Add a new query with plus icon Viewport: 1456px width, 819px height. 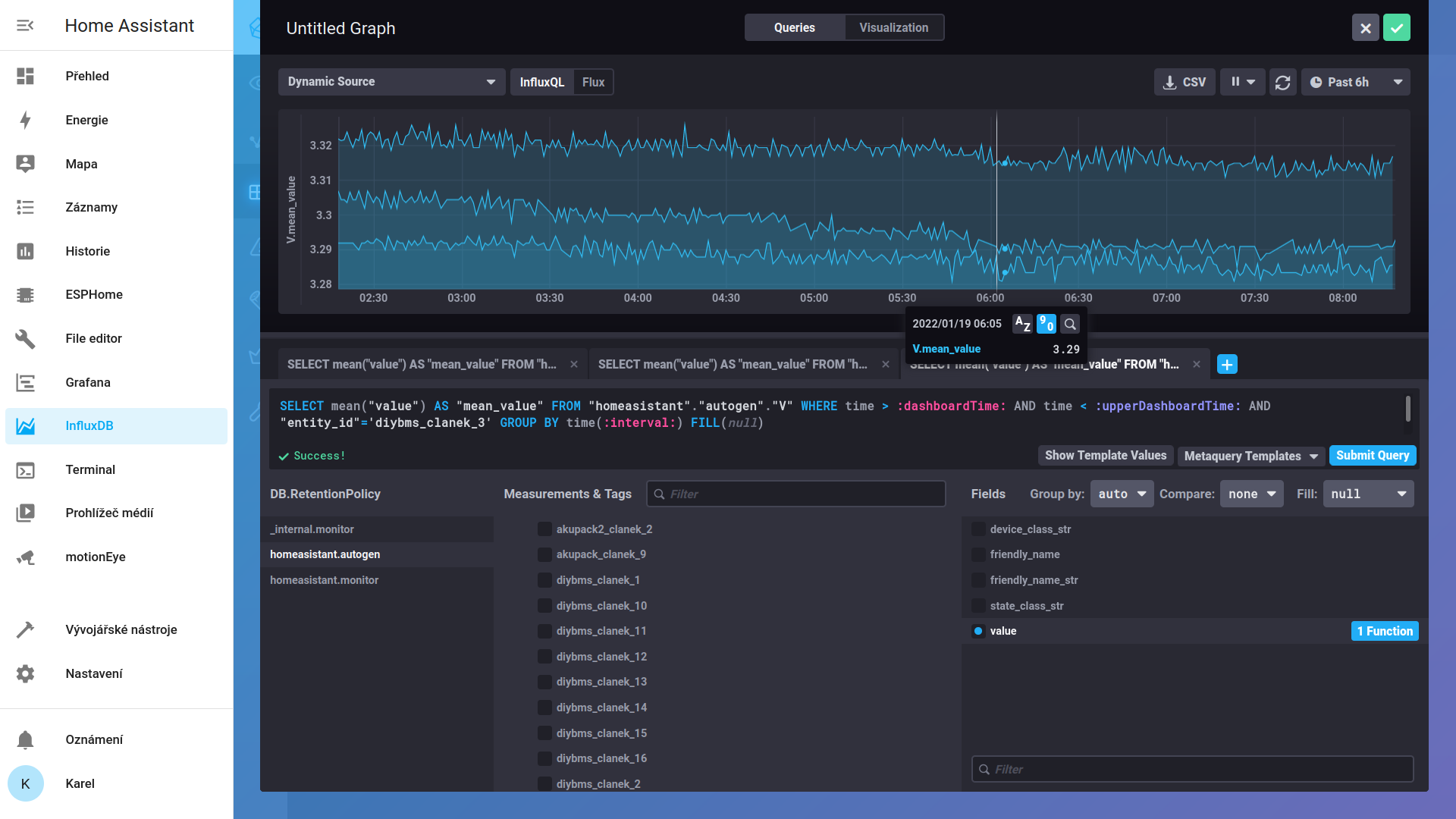[x=1227, y=365]
